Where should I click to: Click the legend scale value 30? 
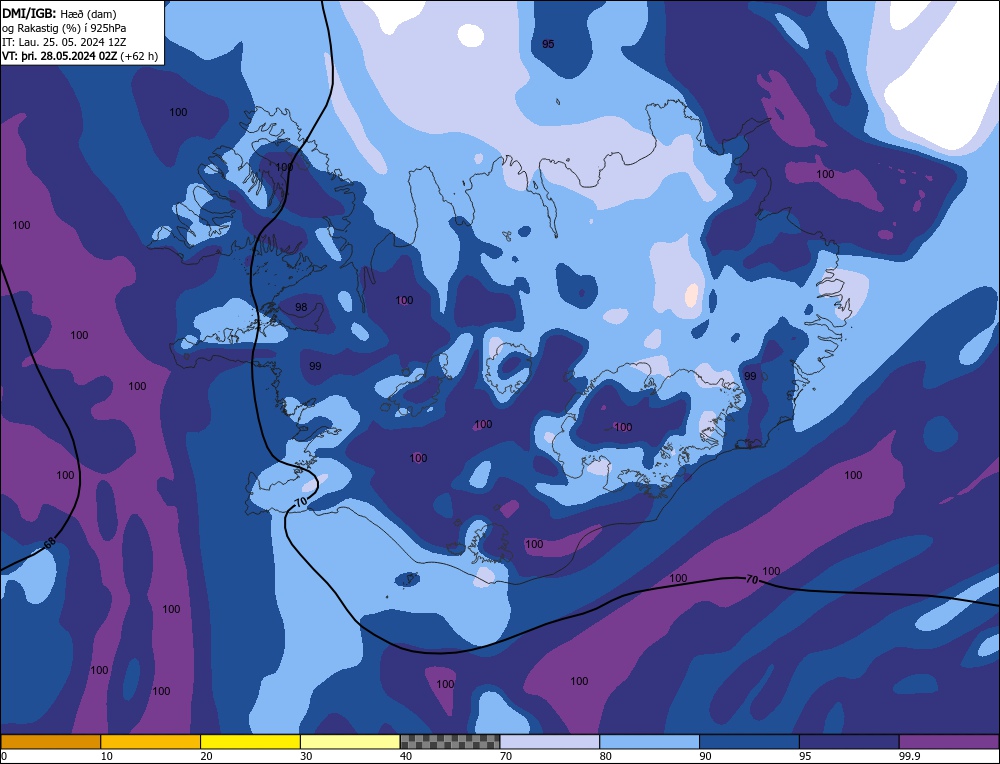pos(306,757)
